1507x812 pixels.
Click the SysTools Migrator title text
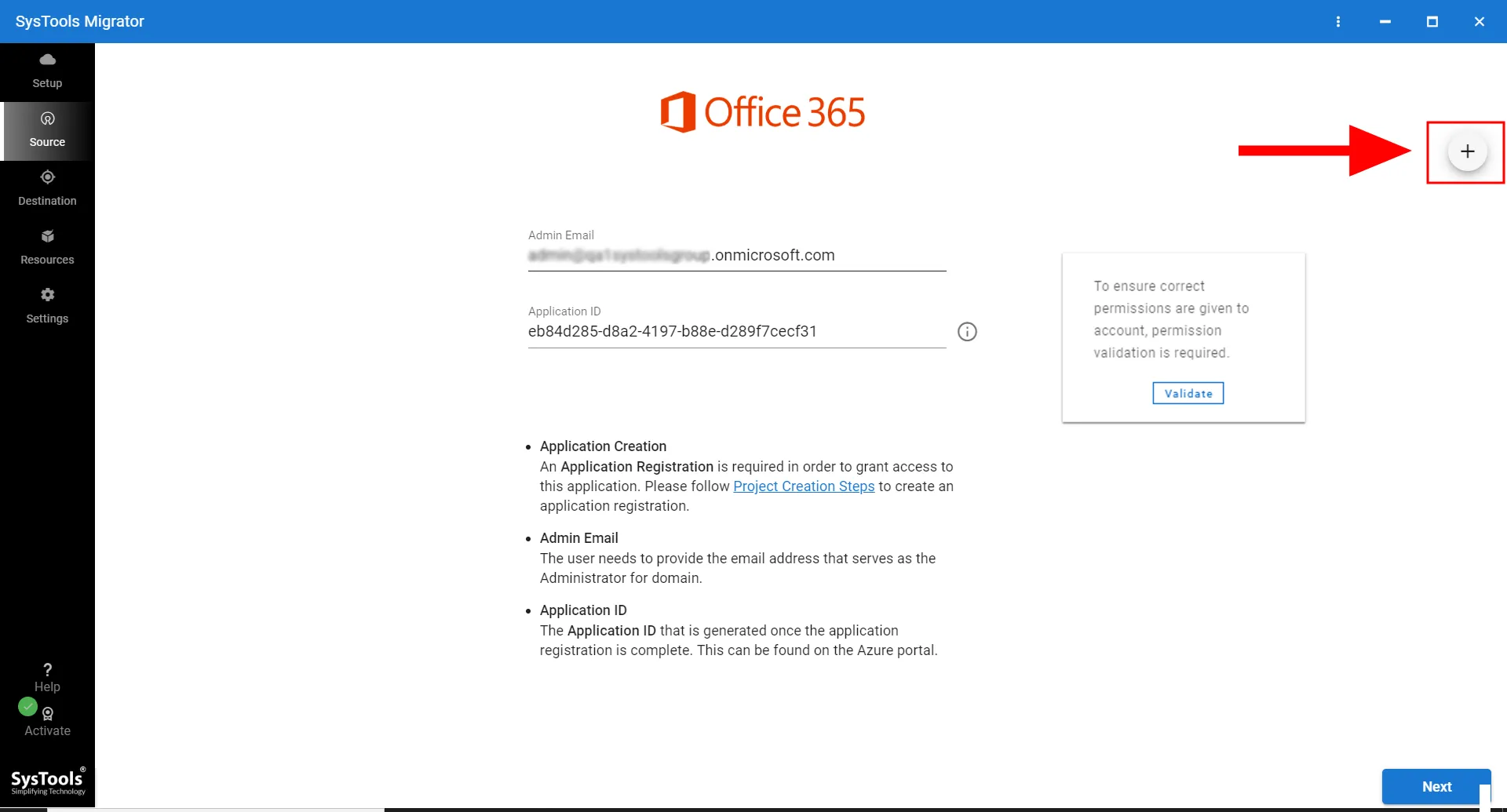(80, 21)
